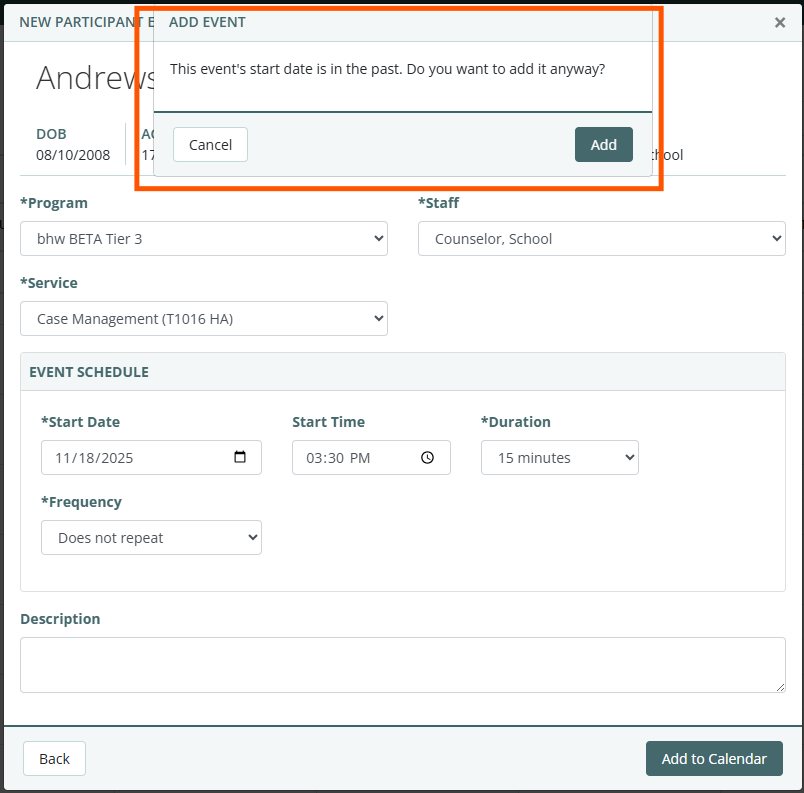Click into the Description text area
This screenshot has width=804, height=793.
tap(403, 665)
